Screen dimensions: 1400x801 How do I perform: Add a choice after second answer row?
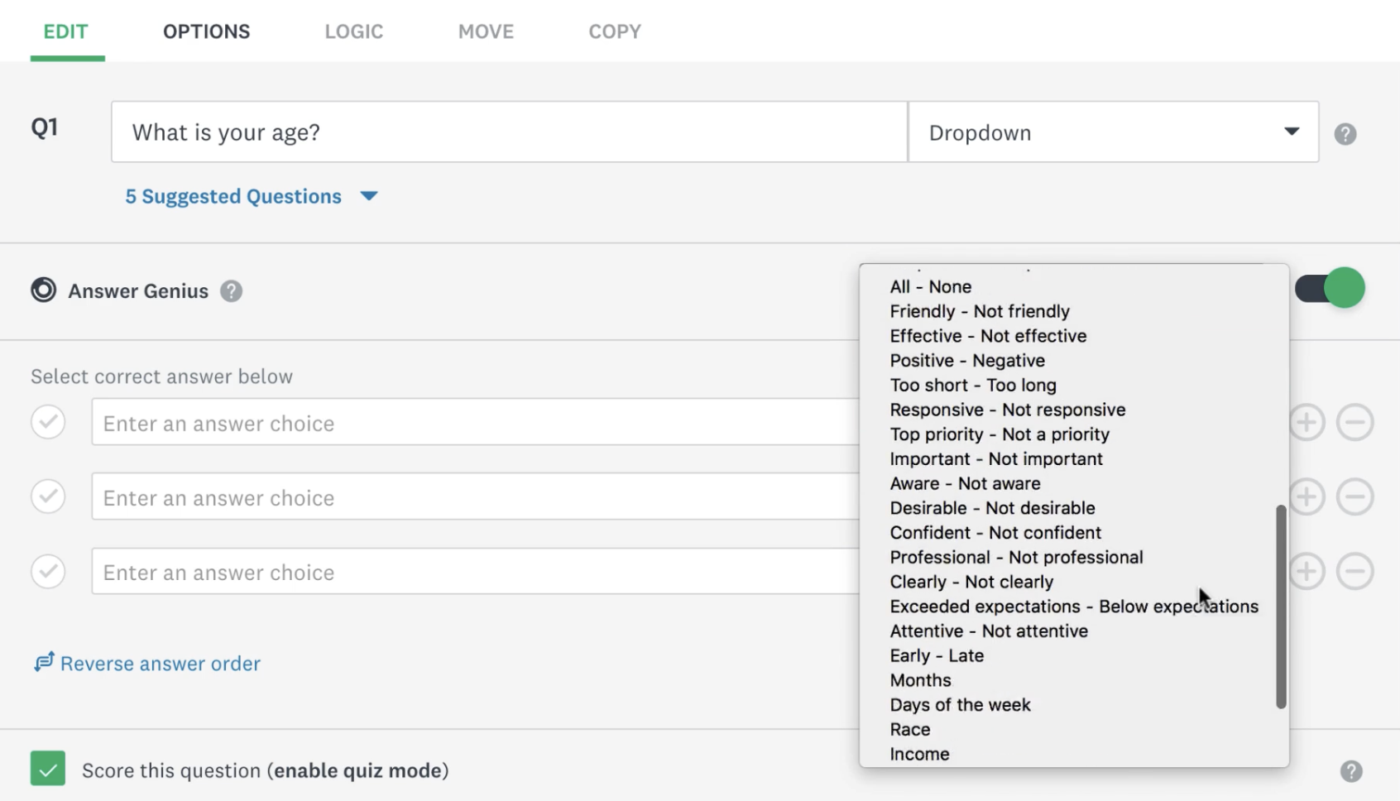click(x=1306, y=496)
